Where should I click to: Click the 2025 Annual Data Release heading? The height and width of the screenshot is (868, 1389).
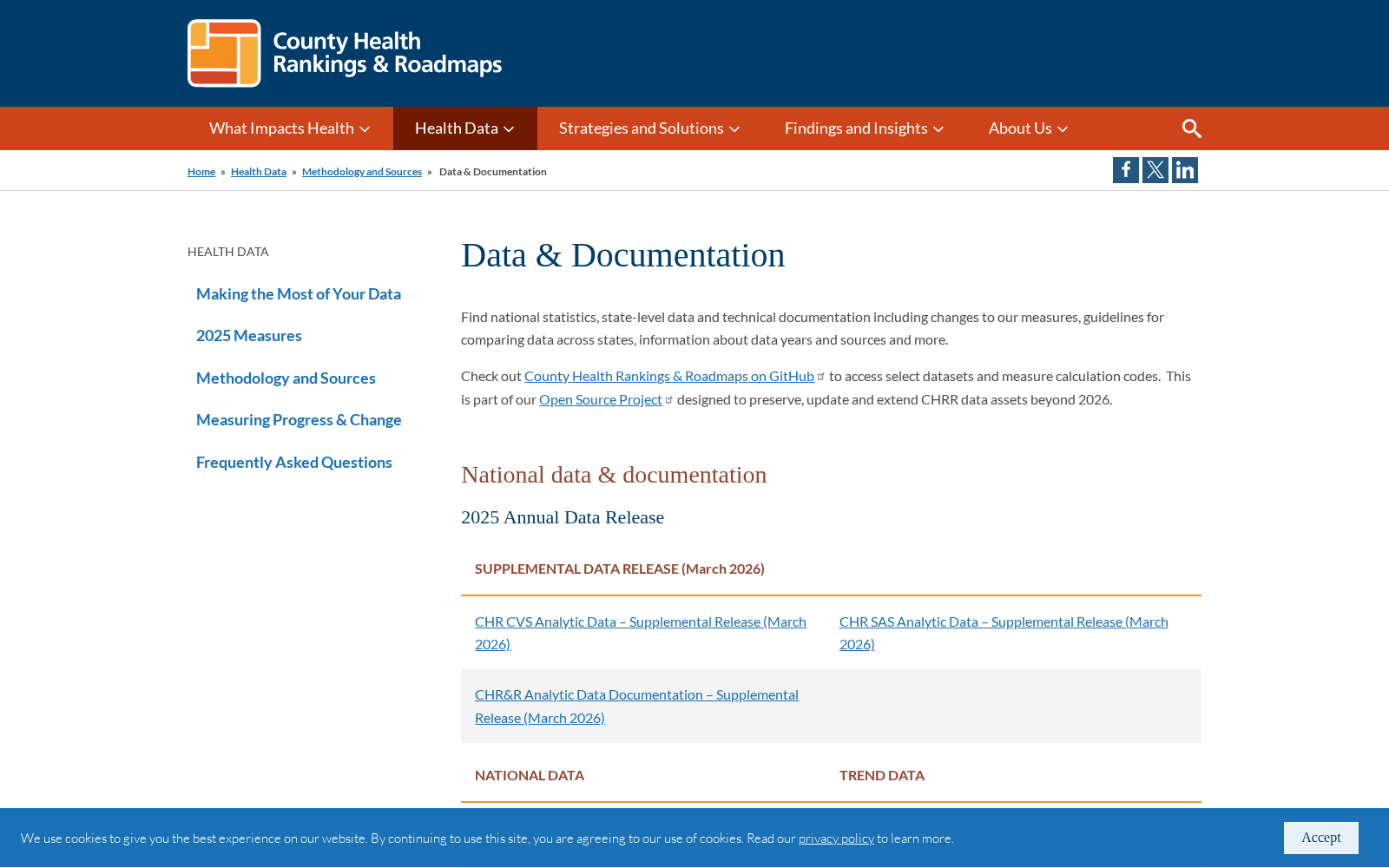[563, 517]
